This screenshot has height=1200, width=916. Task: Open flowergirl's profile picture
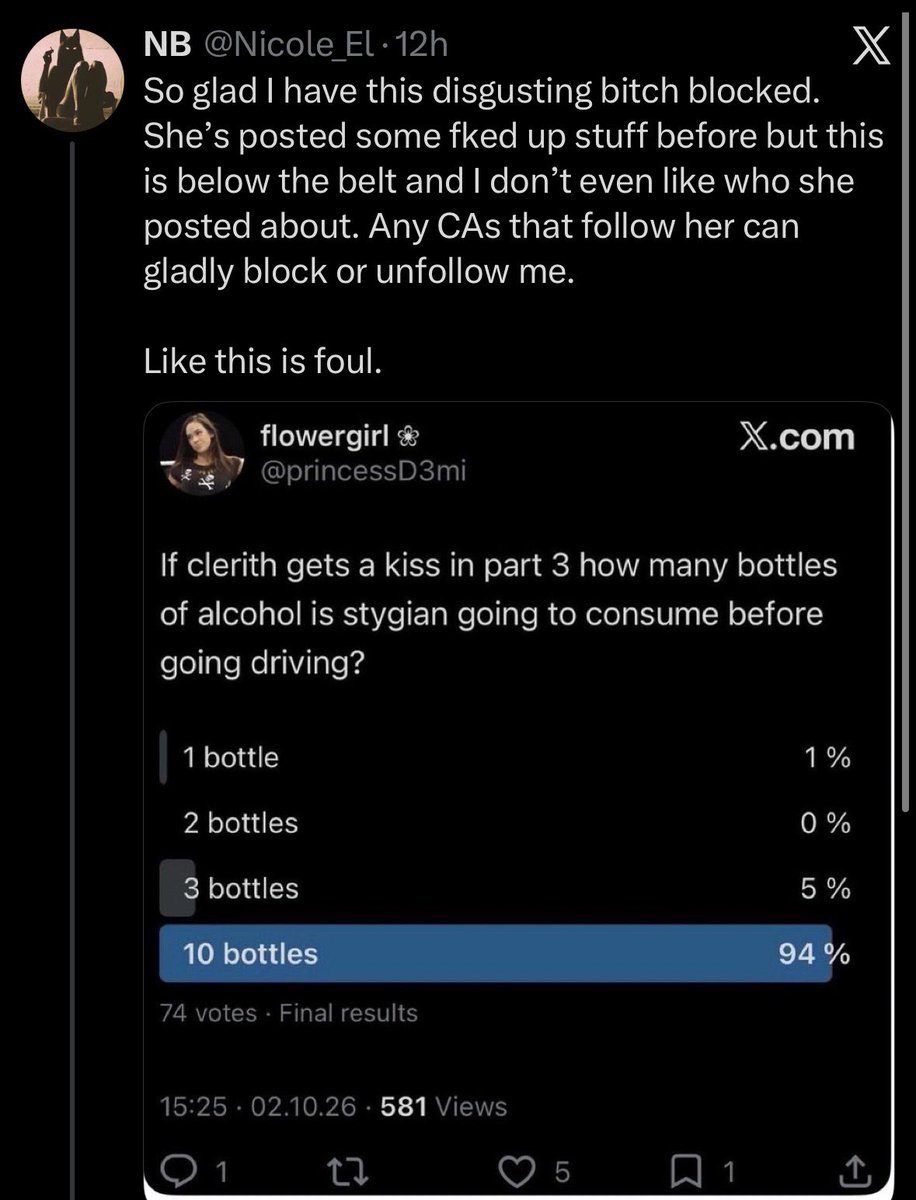pyautogui.click(x=204, y=453)
